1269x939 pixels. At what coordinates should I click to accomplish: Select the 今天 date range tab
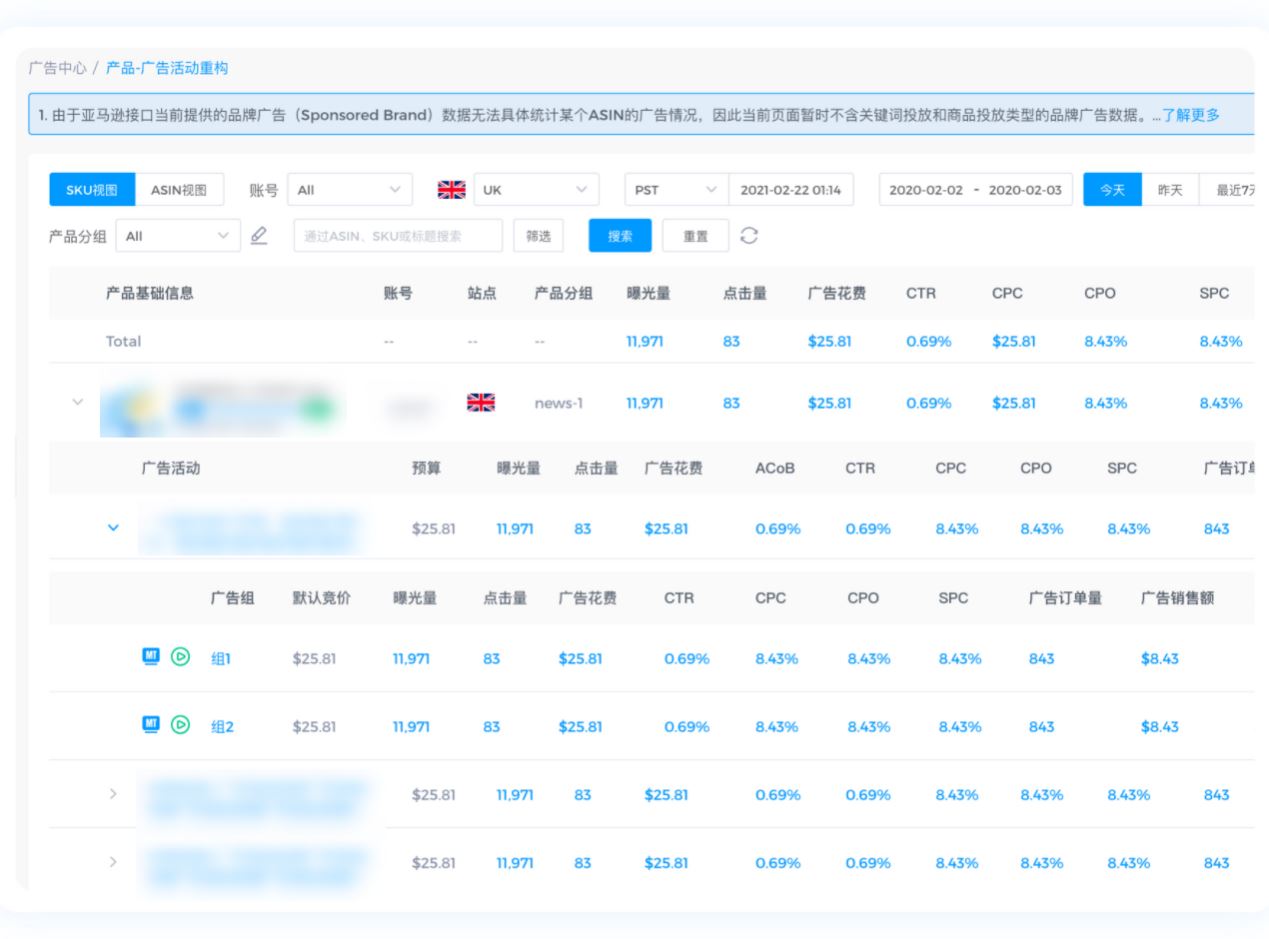tap(1113, 190)
